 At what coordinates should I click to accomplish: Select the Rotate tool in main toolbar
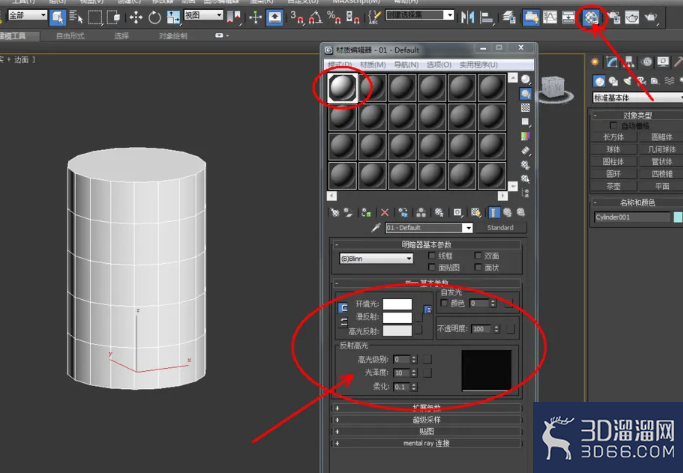pos(155,18)
